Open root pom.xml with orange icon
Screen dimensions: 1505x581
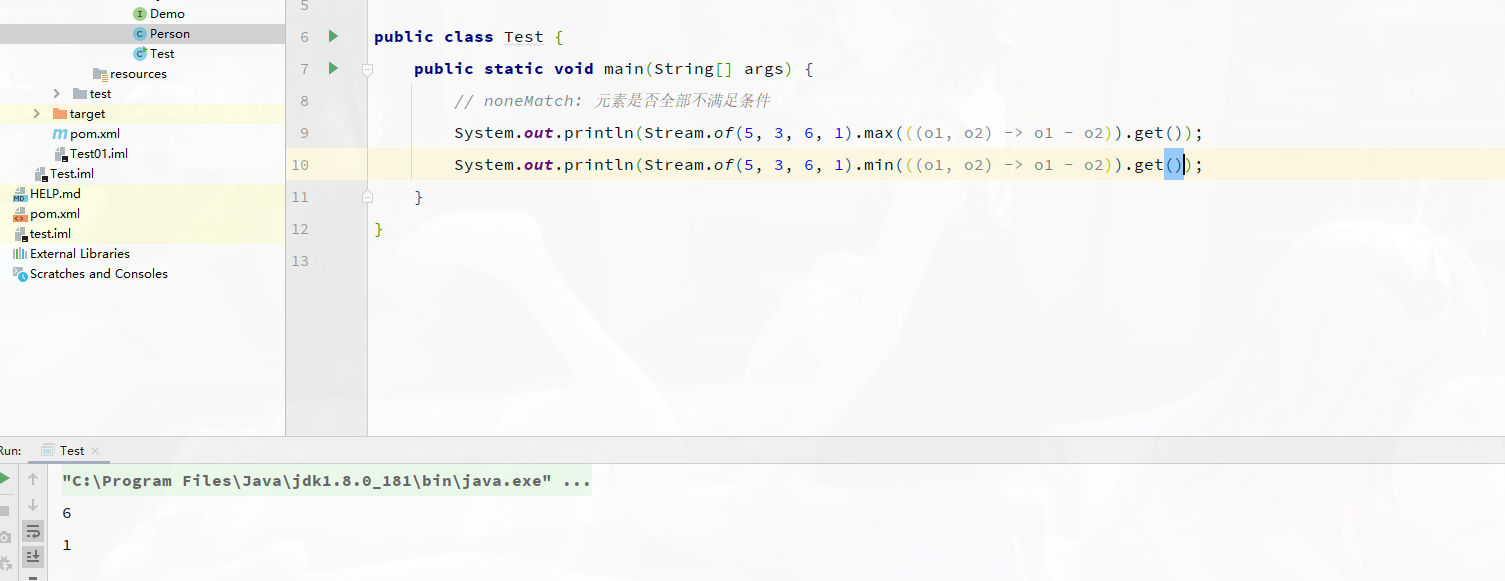[55, 213]
